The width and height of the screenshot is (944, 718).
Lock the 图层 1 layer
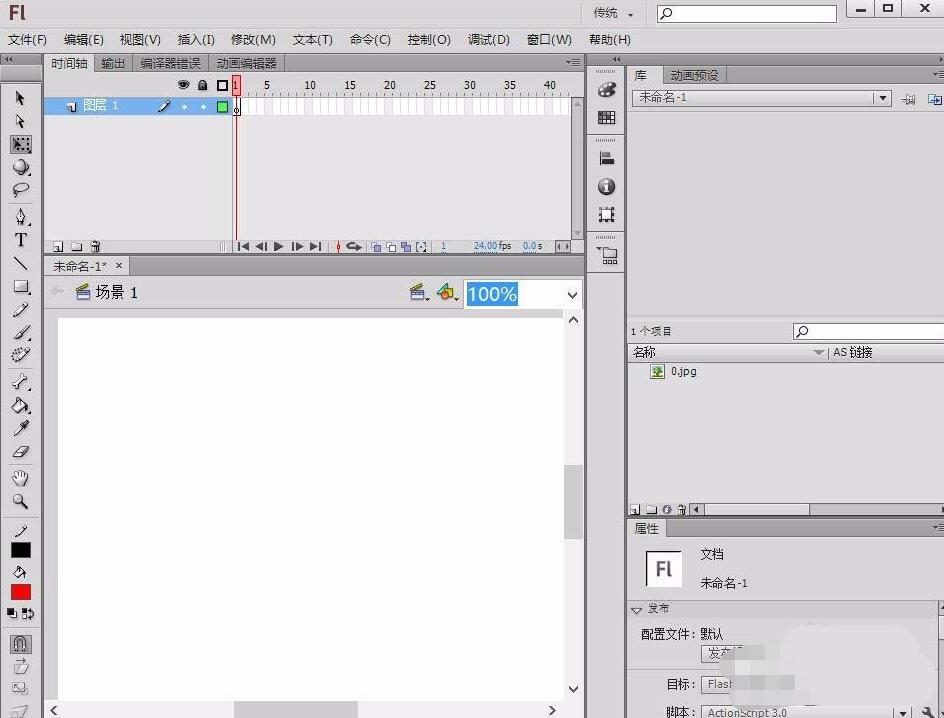click(203, 105)
